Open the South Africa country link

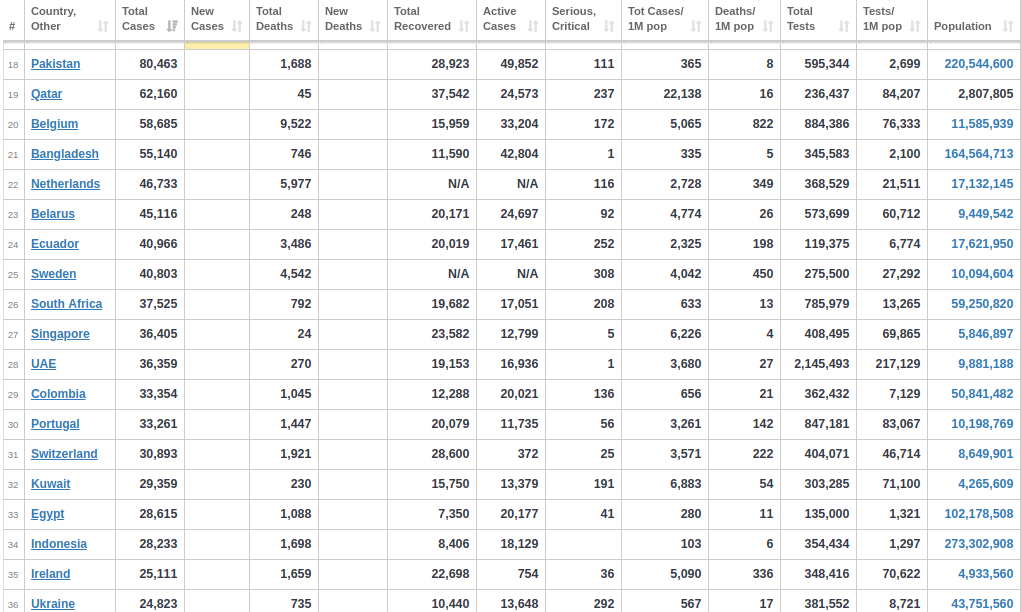pyautogui.click(x=66, y=303)
